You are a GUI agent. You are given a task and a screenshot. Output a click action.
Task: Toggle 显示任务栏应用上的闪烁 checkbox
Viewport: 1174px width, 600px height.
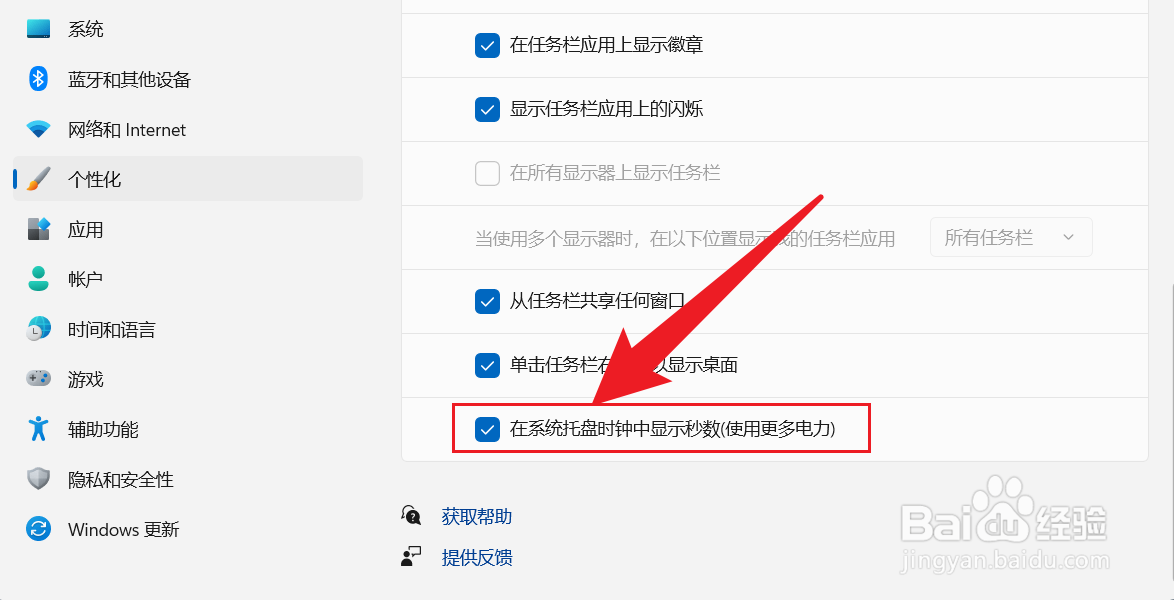(x=487, y=109)
